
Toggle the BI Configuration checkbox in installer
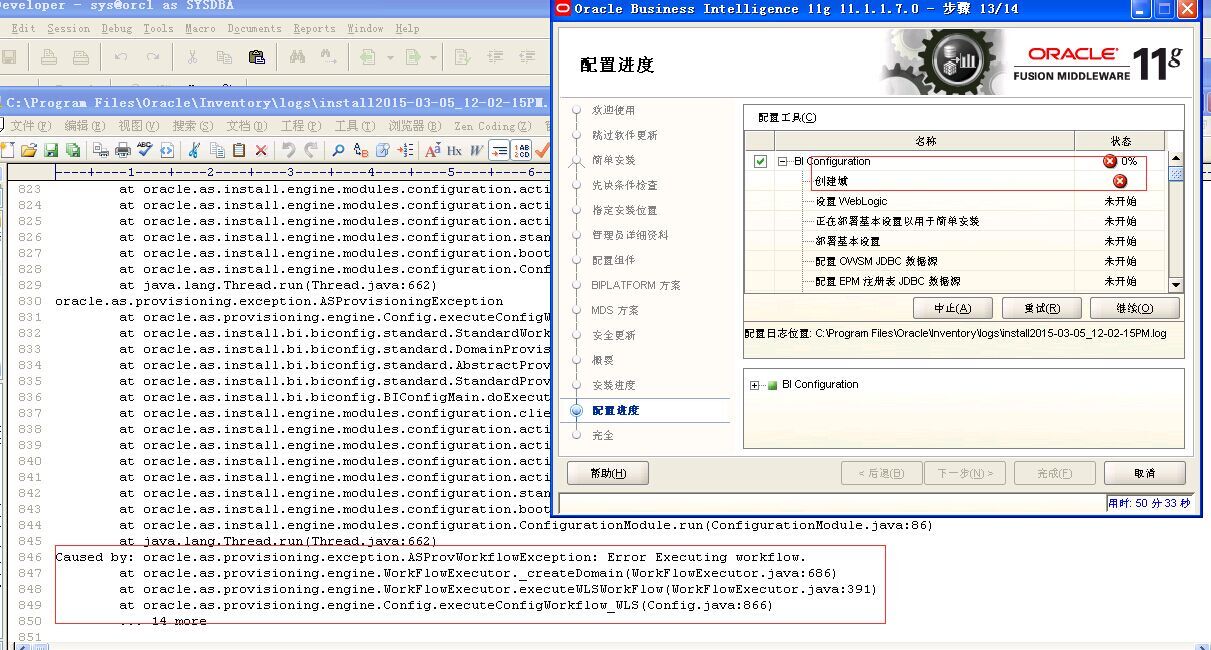[x=760, y=161]
